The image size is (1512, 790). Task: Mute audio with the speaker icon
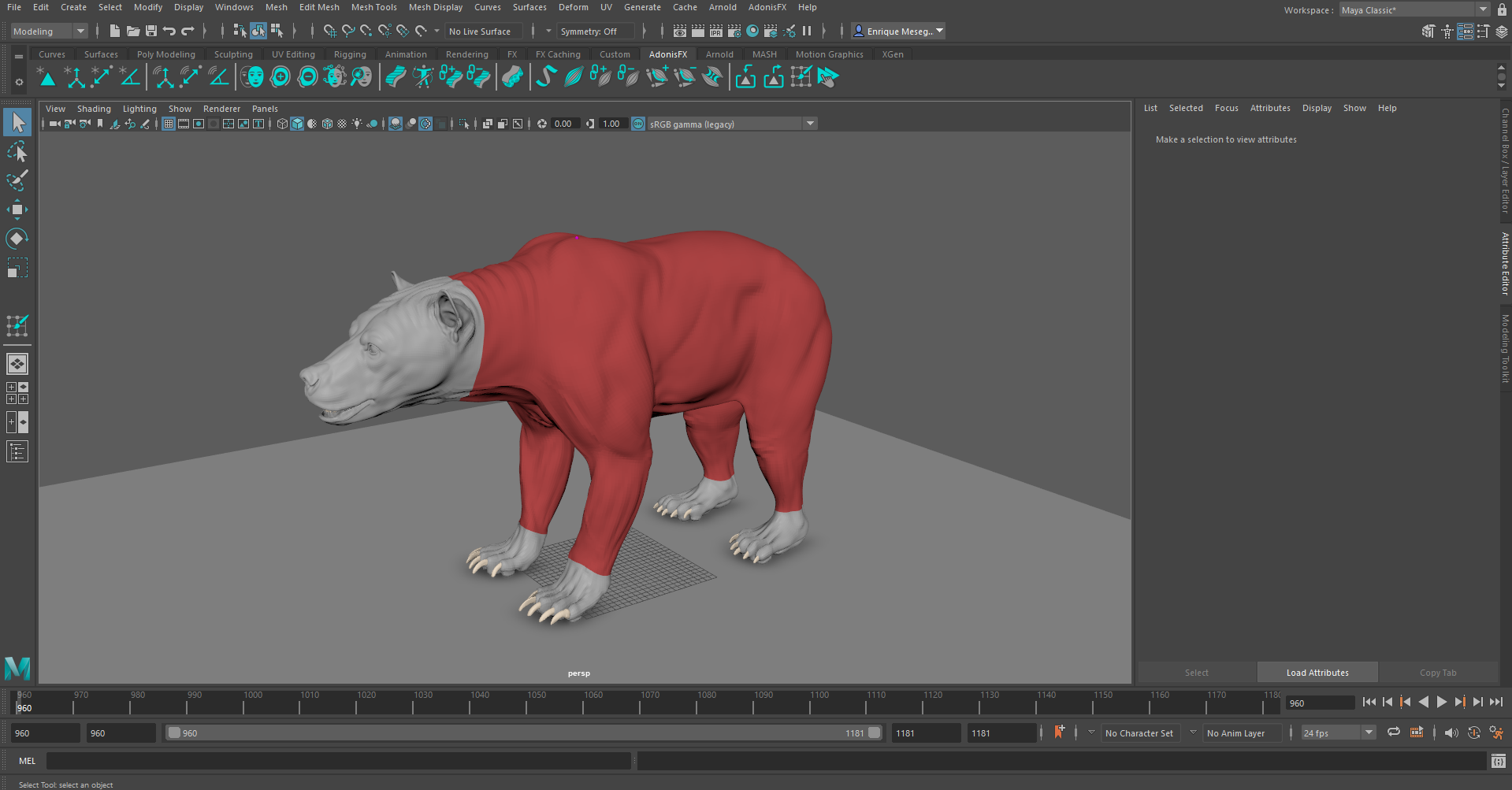[x=1451, y=733]
